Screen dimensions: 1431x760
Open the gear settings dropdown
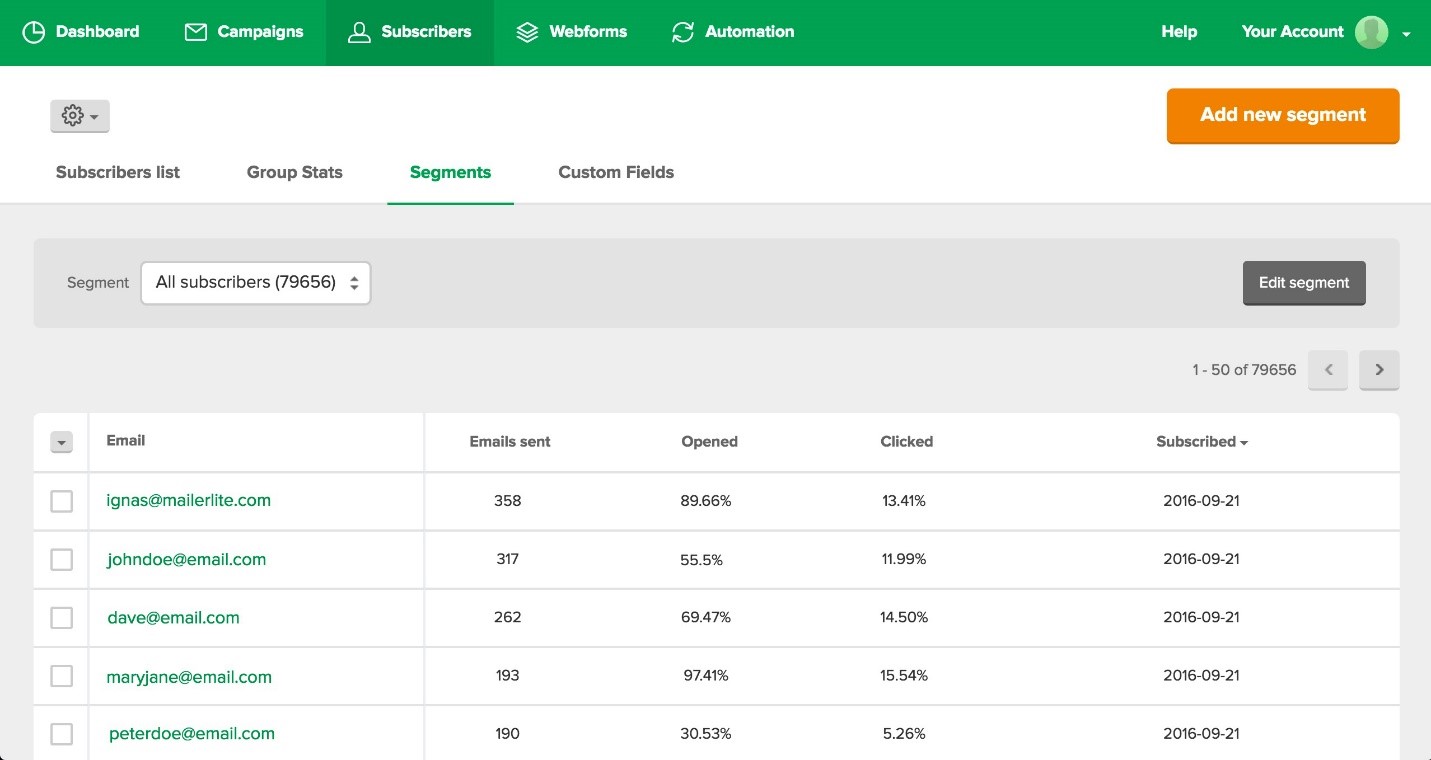pyautogui.click(x=80, y=116)
